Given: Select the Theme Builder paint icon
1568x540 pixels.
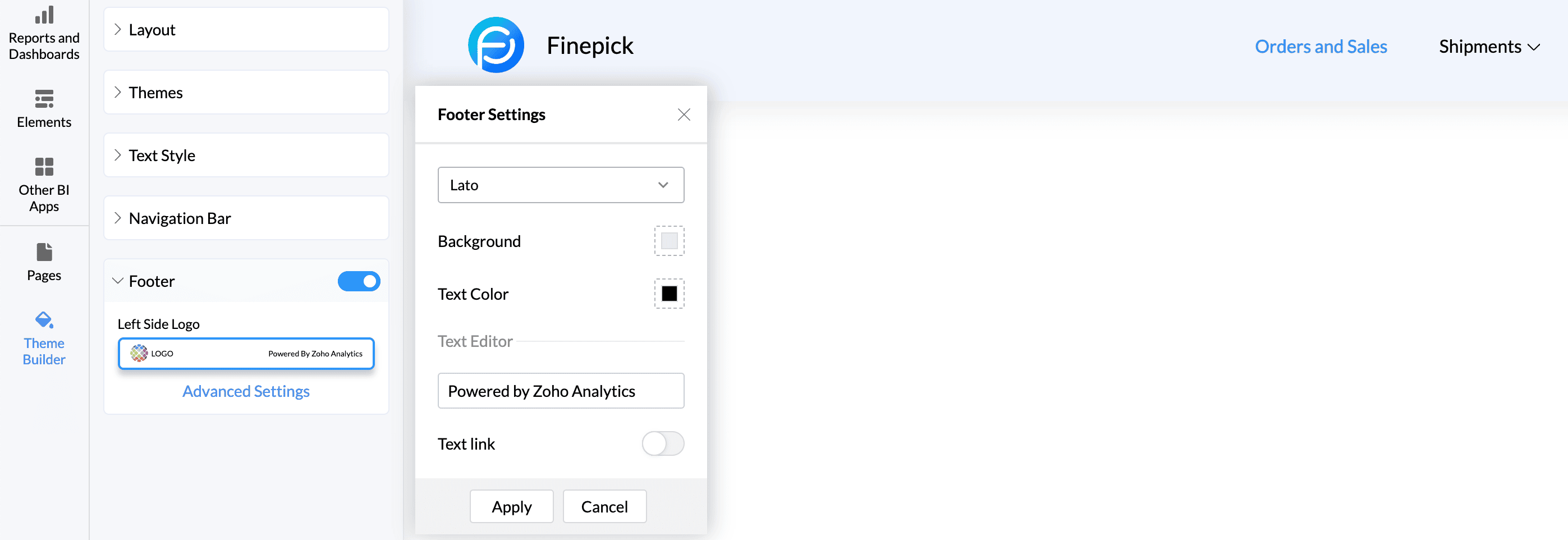Looking at the screenshot, I should coord(44,319).
